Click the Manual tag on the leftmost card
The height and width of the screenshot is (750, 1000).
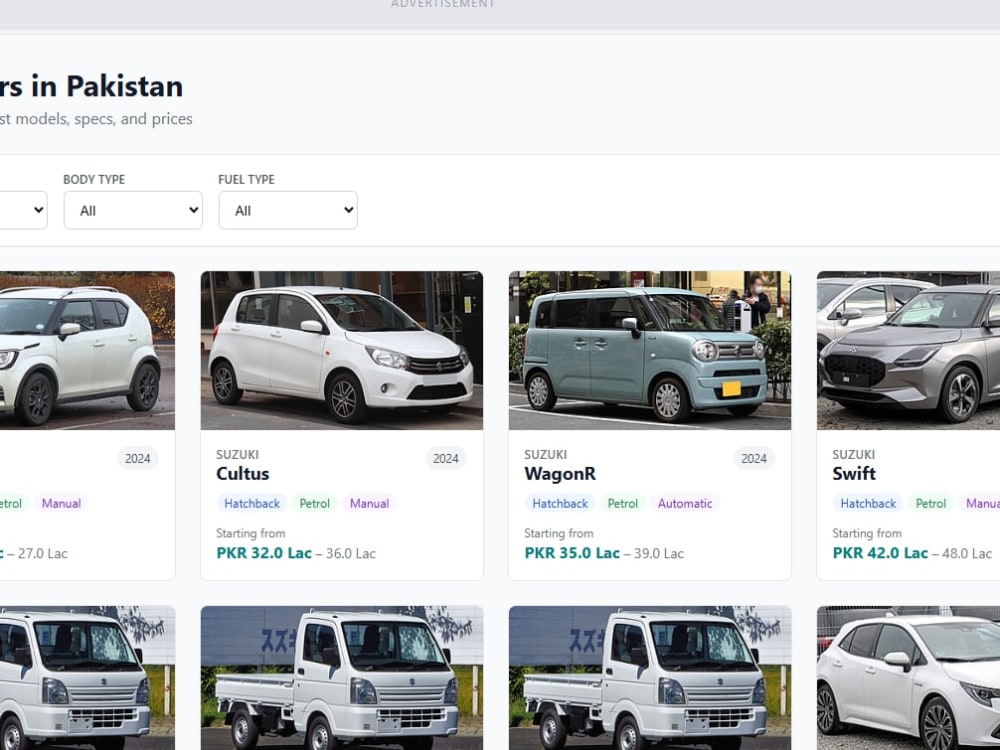(61, 503)
